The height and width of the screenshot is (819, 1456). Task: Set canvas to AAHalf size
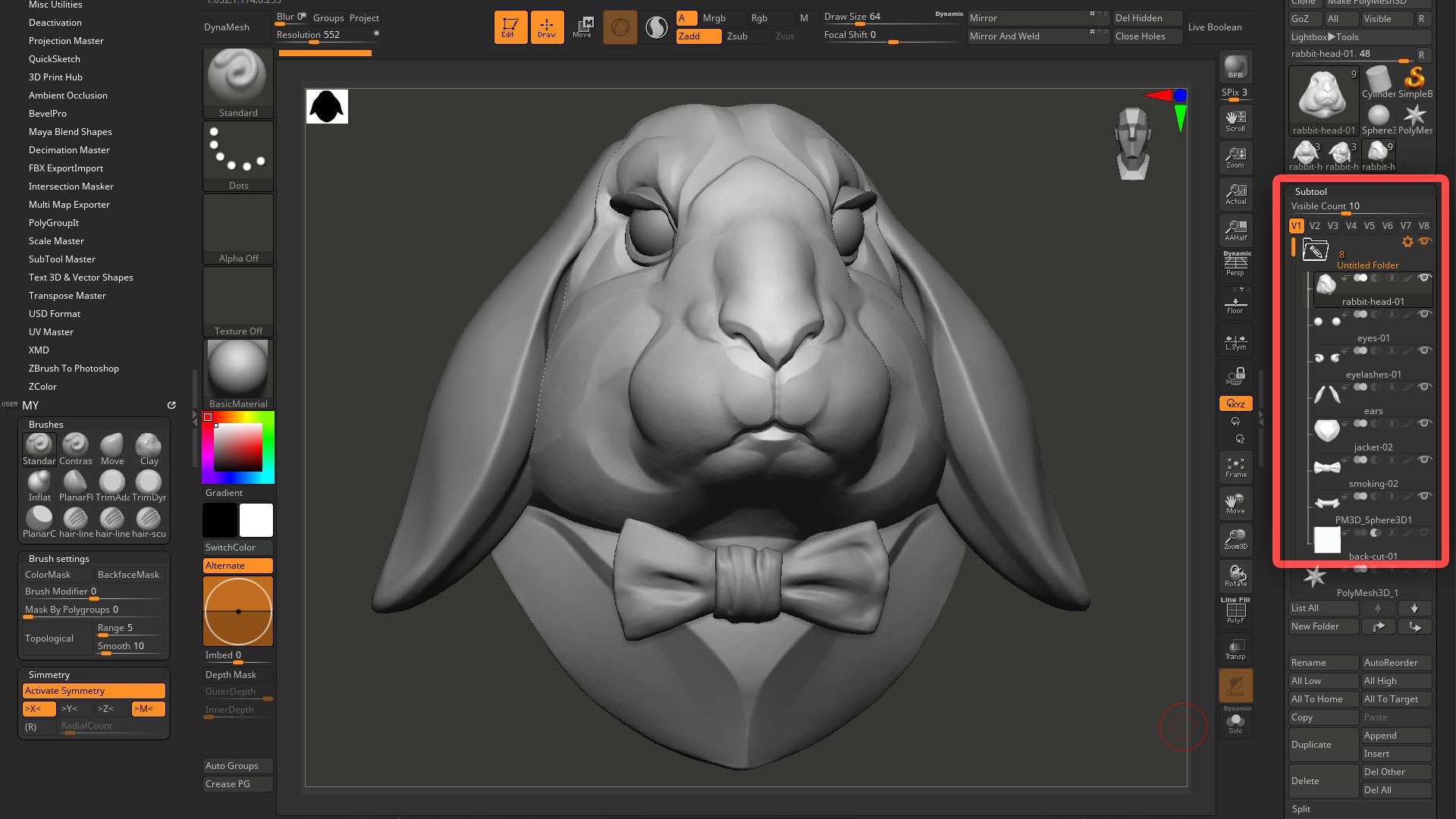1235,231
